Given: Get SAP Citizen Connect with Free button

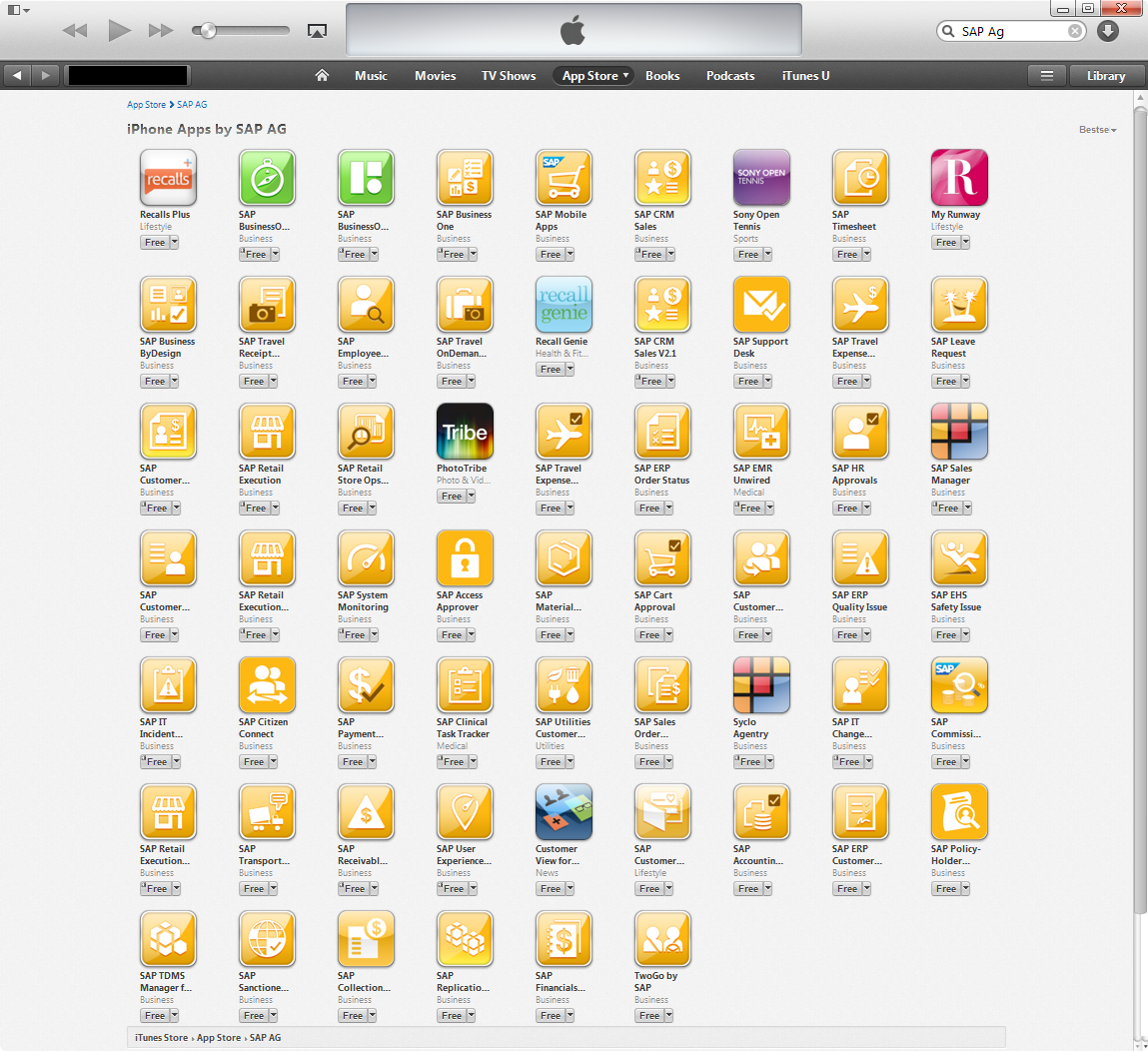Looking at the screenshot, I should click(254, 762).
